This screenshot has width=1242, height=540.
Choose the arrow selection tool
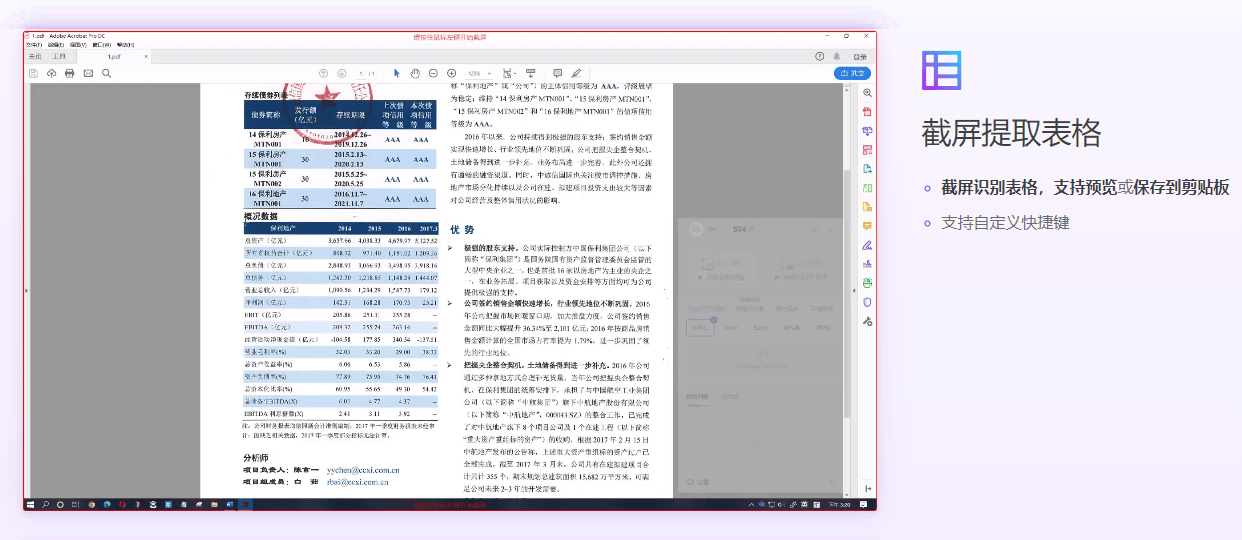397,73
